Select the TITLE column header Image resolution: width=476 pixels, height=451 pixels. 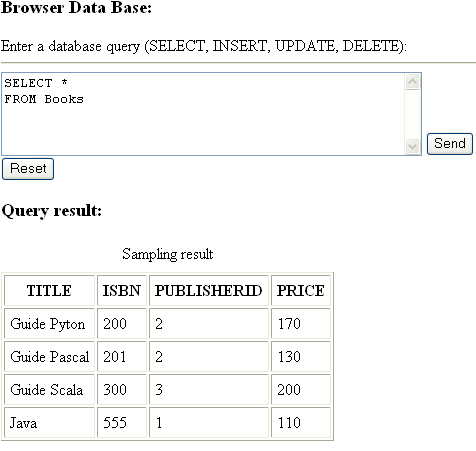pos(49,290)
